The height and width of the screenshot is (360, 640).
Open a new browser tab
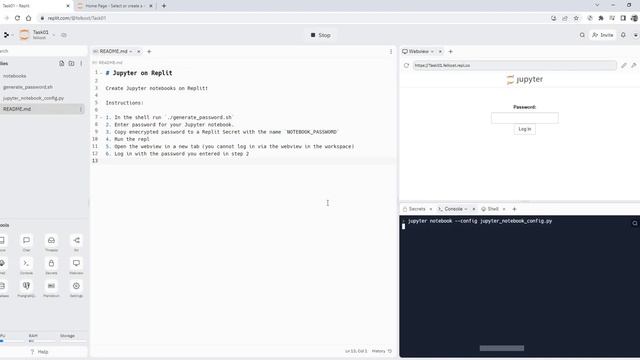(x=164, y=6)
